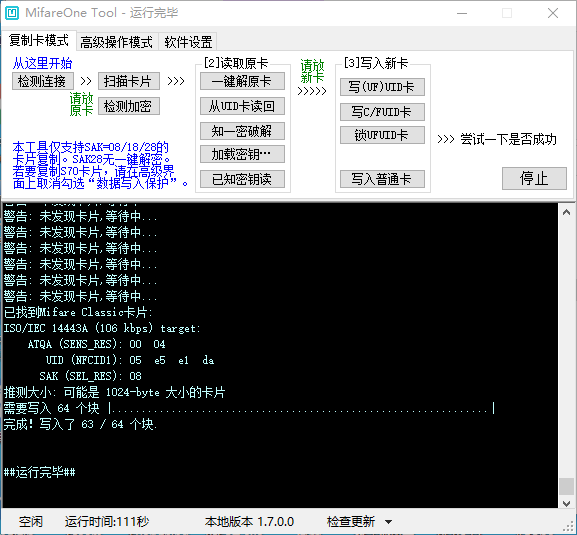This screenshot has width=577, height=535.
Task: Click the ATQA (SENS_RES) log line
Action: pos(97,344)
